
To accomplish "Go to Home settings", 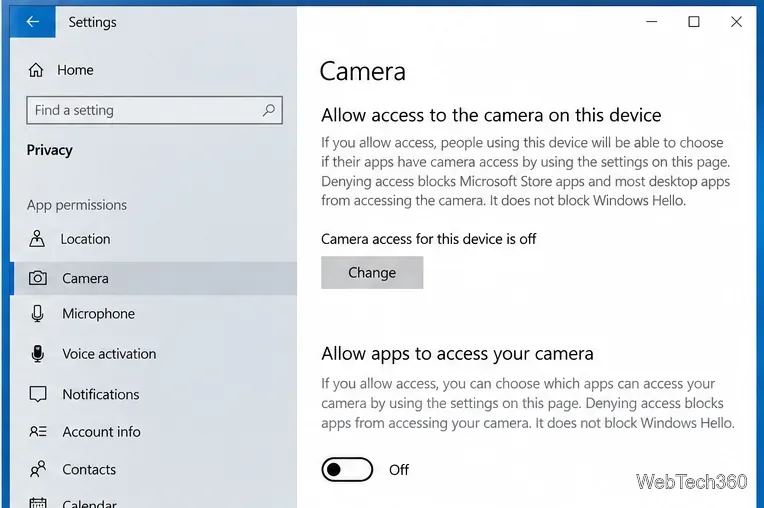I will point(75,70).
